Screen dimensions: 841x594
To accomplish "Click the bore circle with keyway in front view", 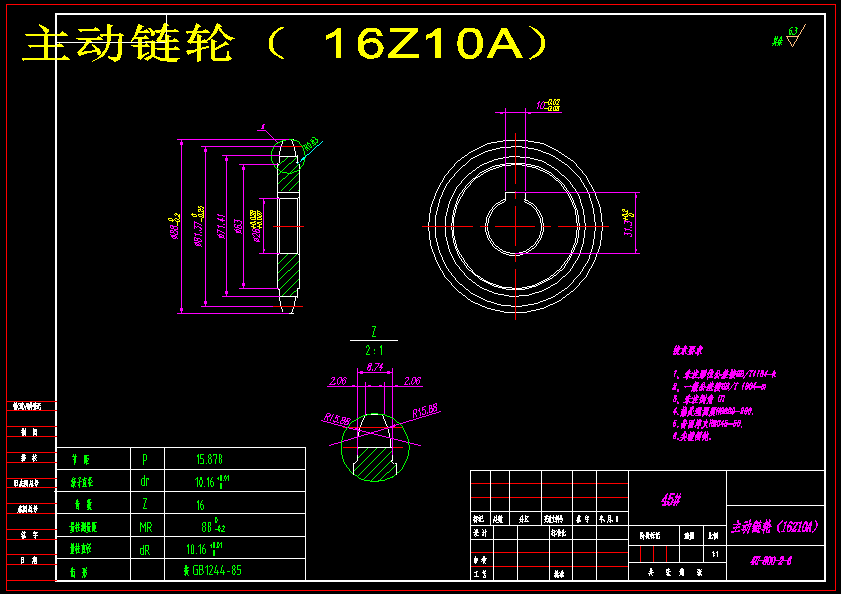I will tap(514, 226).
